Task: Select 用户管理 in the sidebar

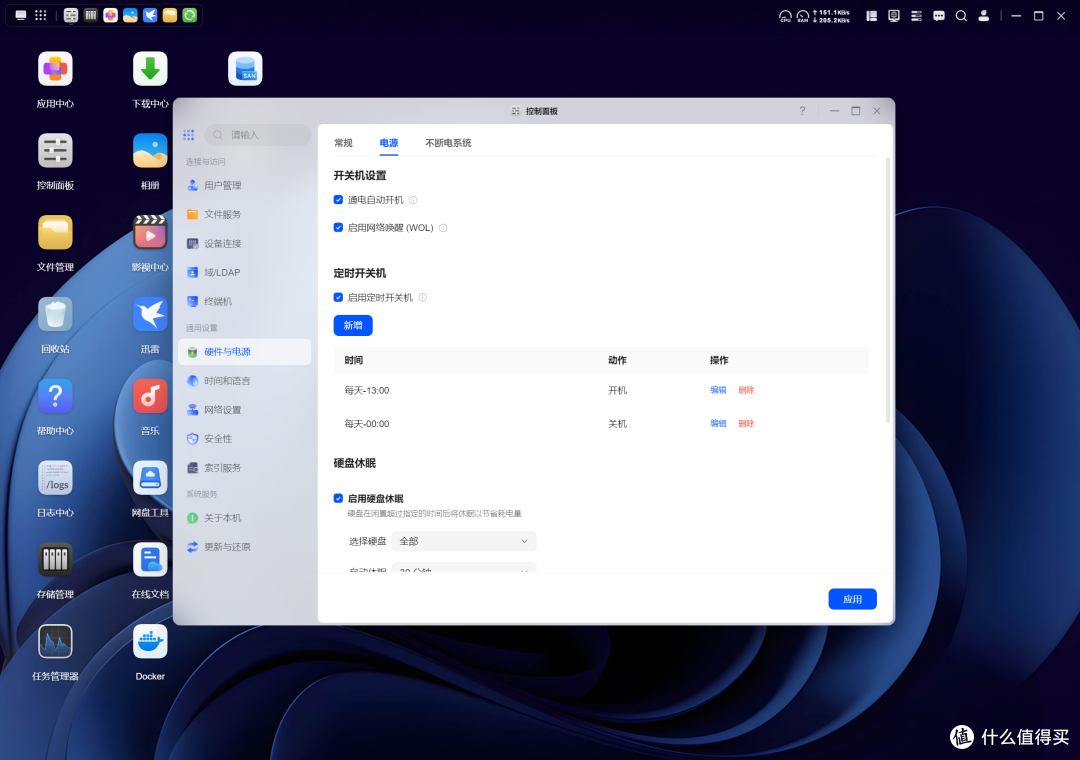Action: 245,185
